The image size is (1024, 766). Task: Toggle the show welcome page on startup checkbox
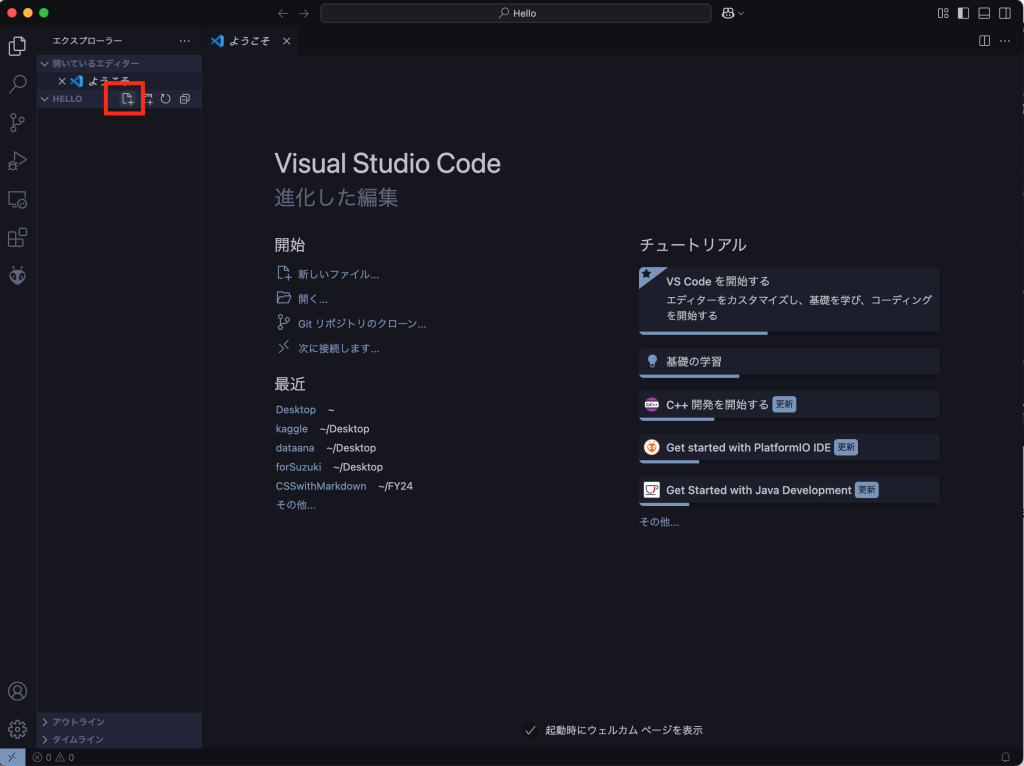click(531, 730)
